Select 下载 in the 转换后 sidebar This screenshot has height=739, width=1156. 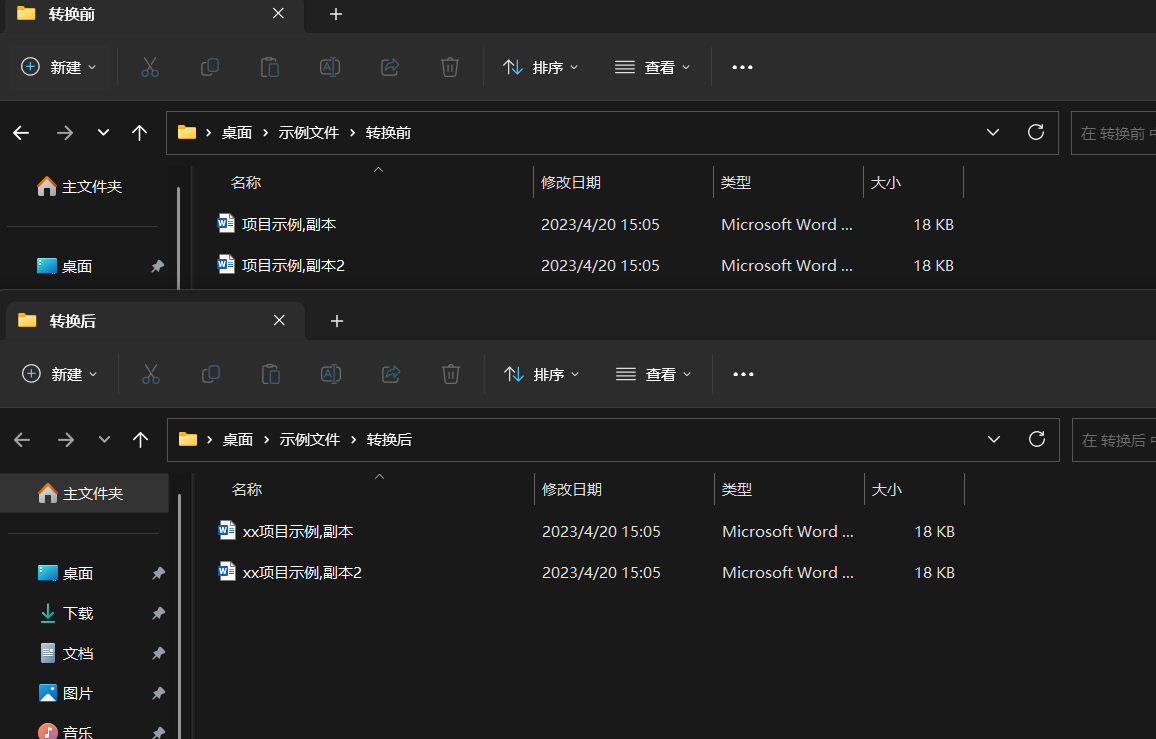coord(76,612)
